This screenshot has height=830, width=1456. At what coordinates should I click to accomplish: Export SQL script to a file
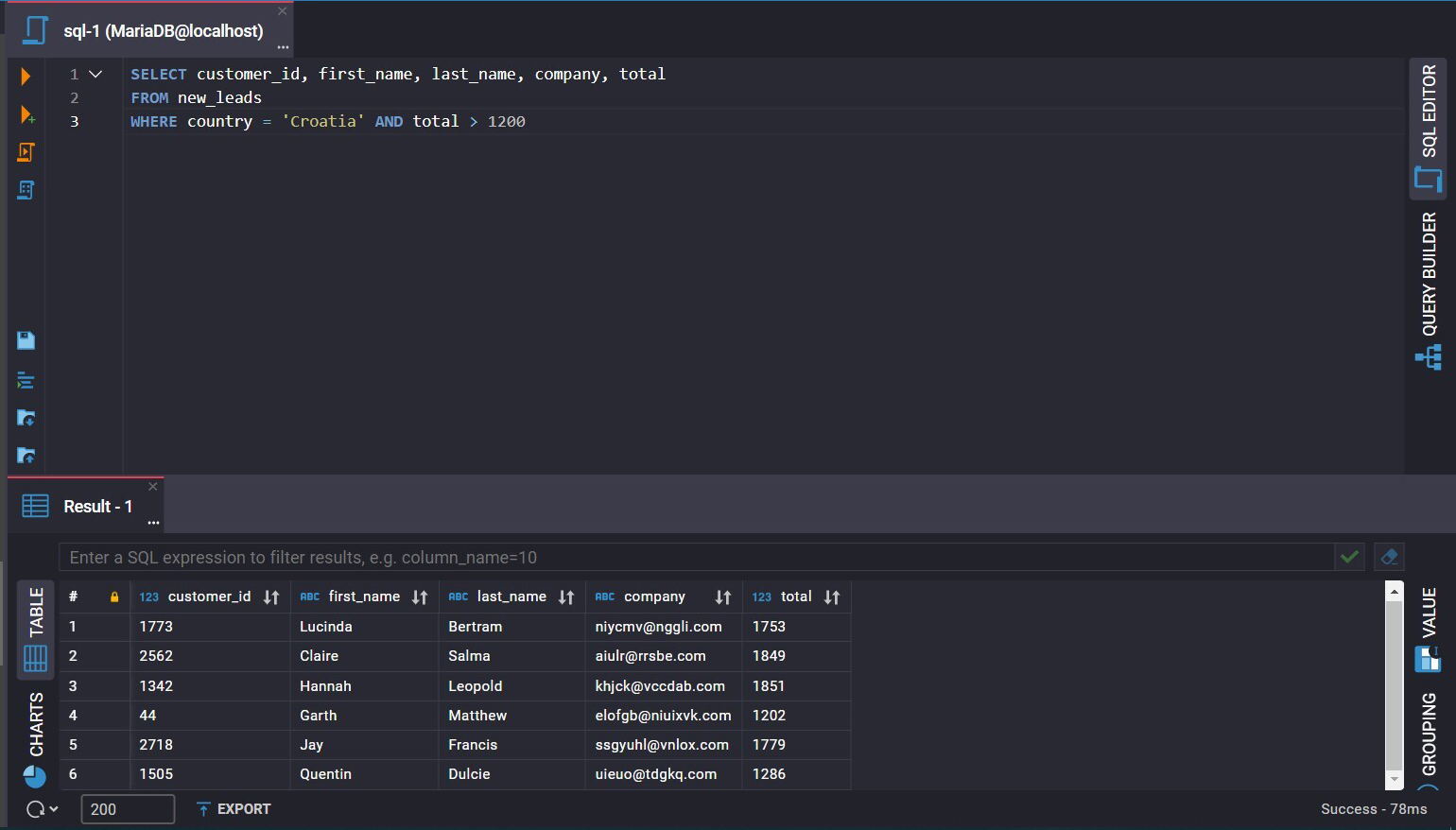(25, 456)
